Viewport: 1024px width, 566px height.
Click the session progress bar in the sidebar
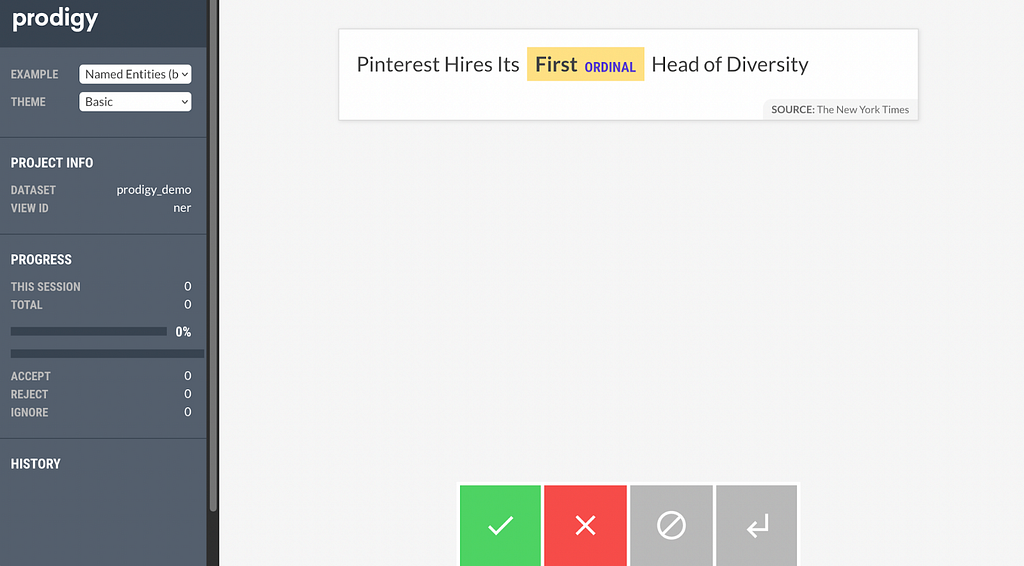89,331
